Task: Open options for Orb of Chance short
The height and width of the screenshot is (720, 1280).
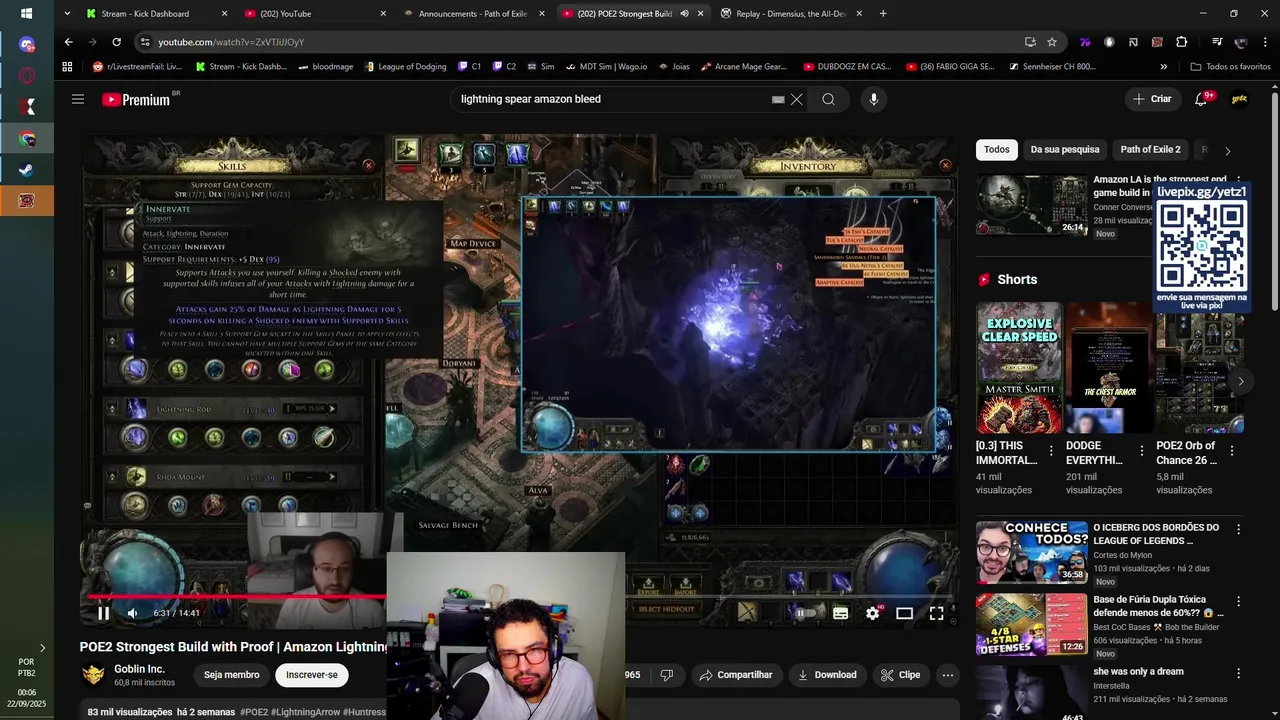Action: (x=1232, y=451)
